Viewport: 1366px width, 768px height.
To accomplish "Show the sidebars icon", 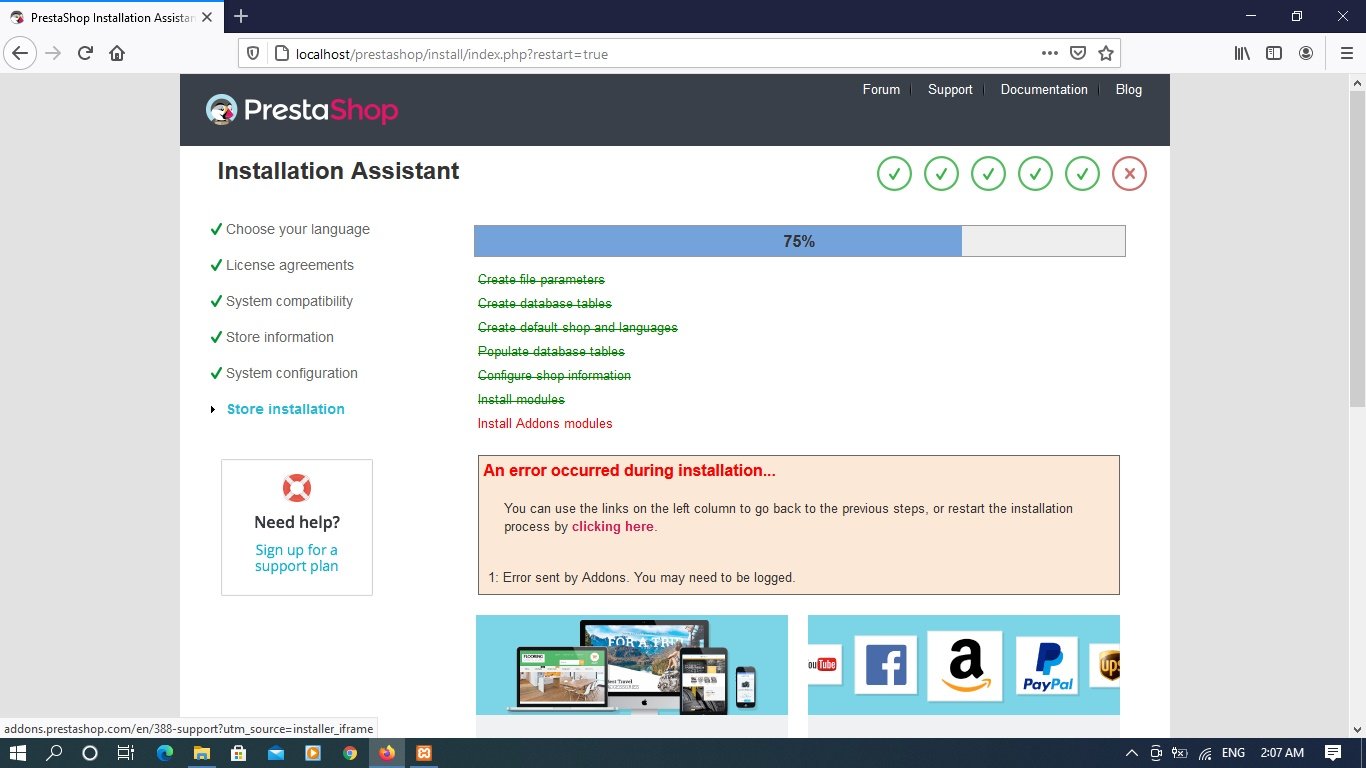I will pos(1274,54).
